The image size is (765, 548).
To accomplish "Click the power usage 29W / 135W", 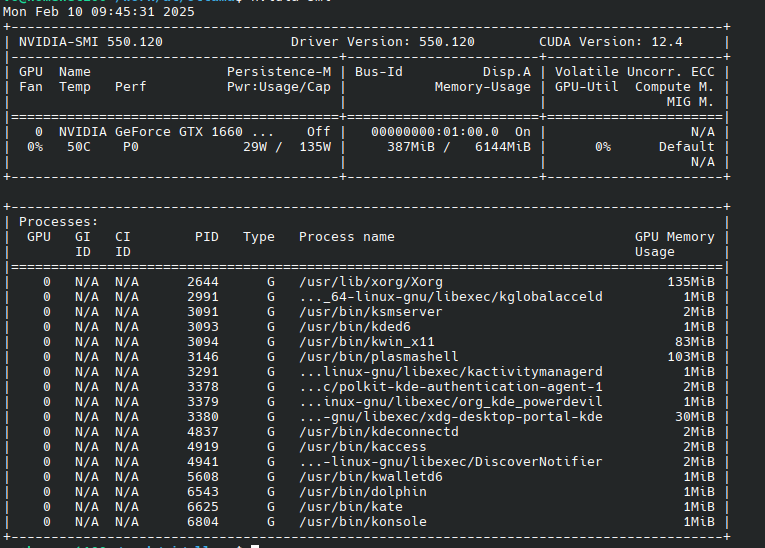I will (287, 147).
